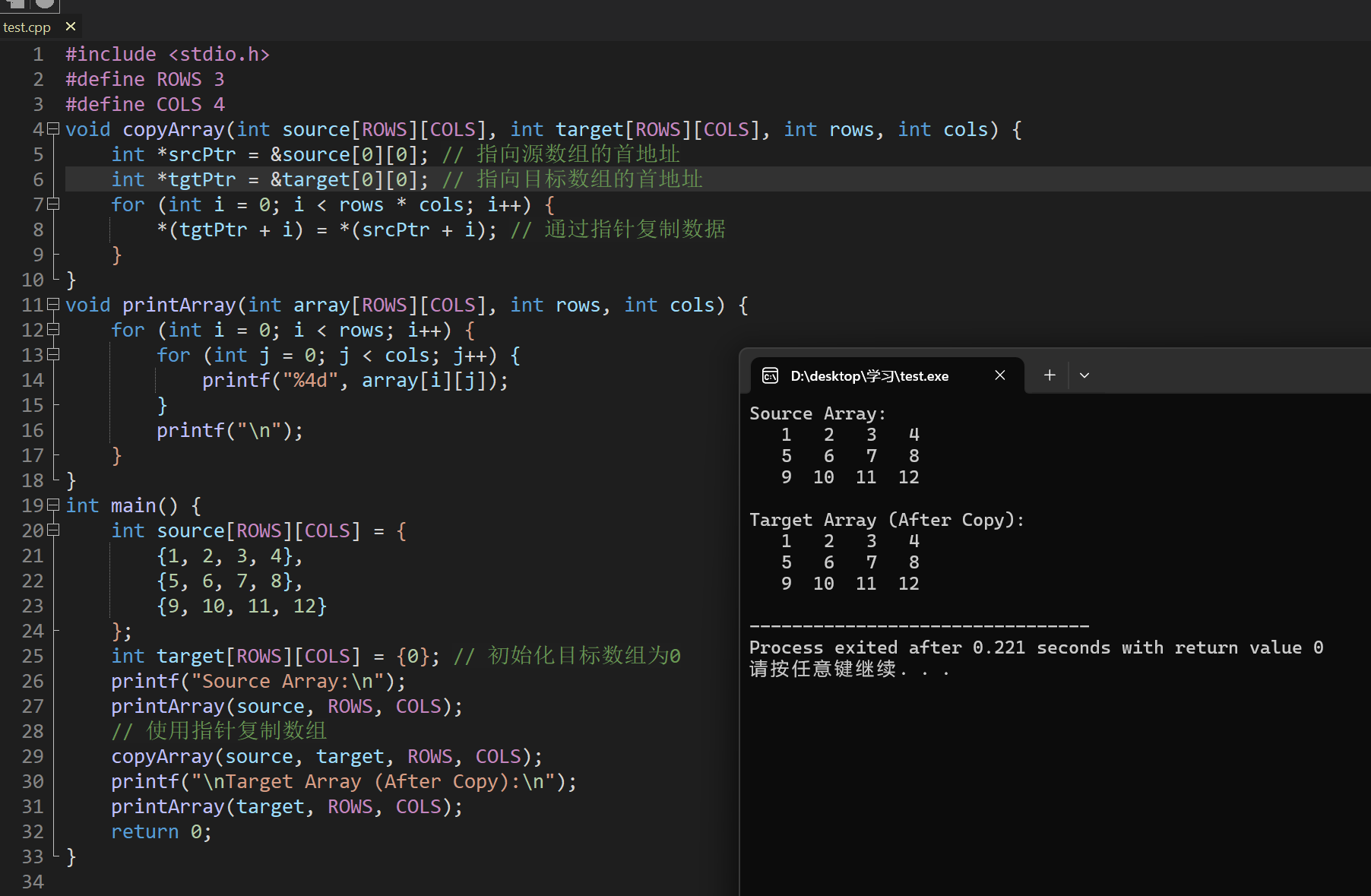Click the '{5, 6, 7, 8},' initializer row
This screenshot has width=1371, height=896.
[x=230, y=581]
